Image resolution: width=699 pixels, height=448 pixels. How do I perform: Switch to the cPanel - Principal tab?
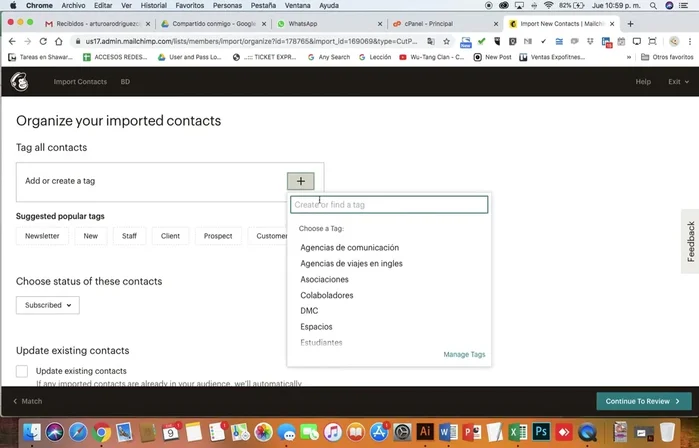pyautogui.click(x=444, y=24)
